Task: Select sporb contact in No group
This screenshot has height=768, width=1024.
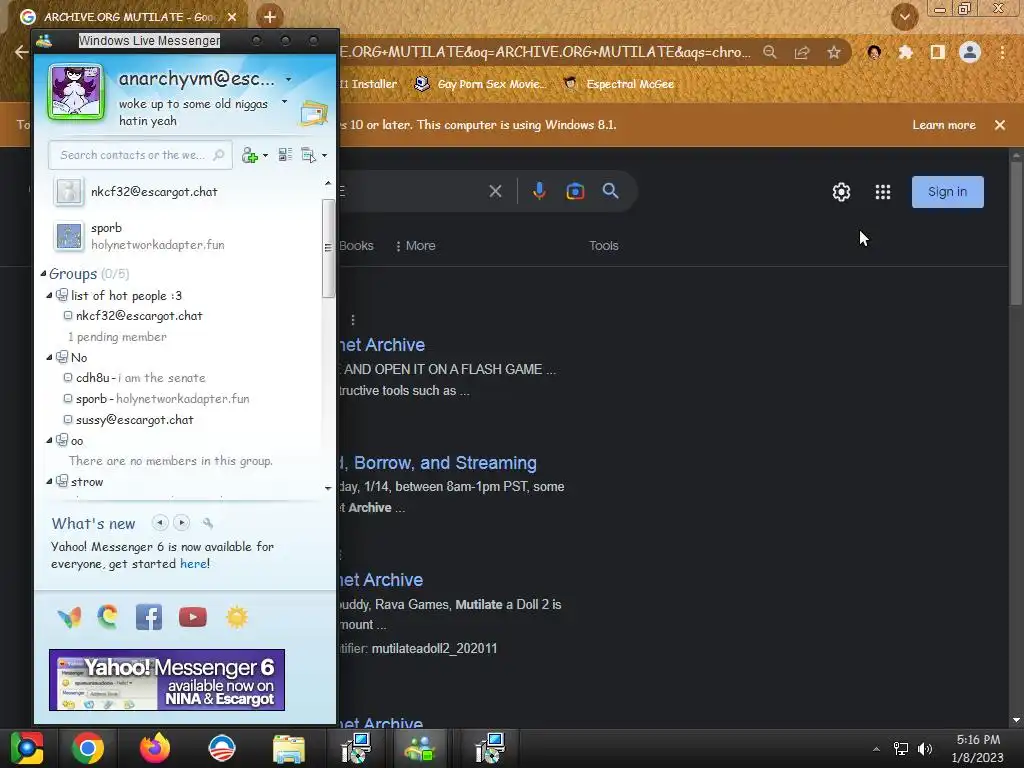Action: pos(156,399)
